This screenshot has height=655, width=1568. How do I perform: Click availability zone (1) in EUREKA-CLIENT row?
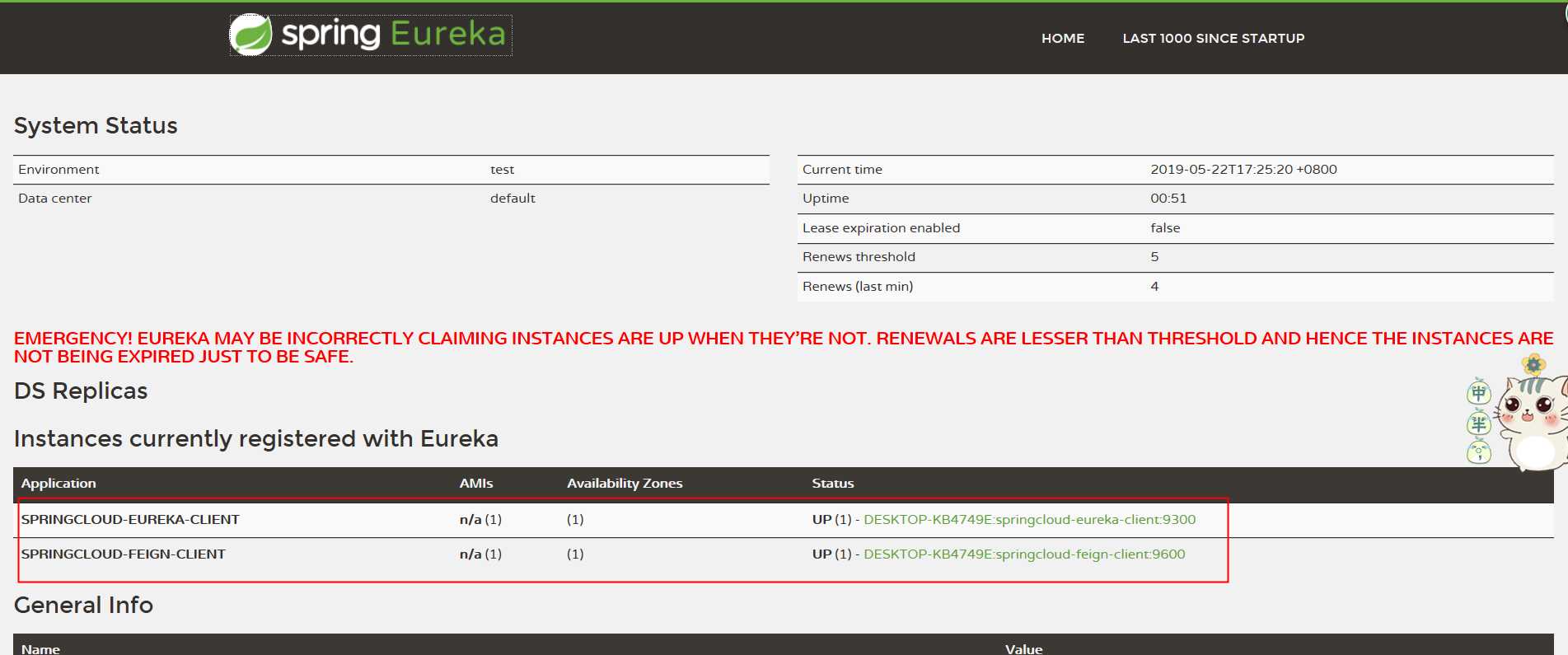(575, 519)
